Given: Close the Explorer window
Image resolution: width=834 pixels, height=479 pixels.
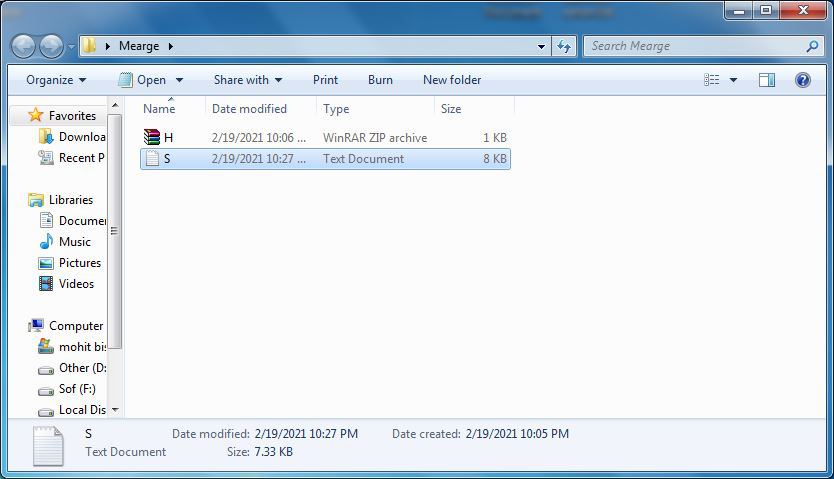Looking at the screenshot, I should click(x=803, y=10).
